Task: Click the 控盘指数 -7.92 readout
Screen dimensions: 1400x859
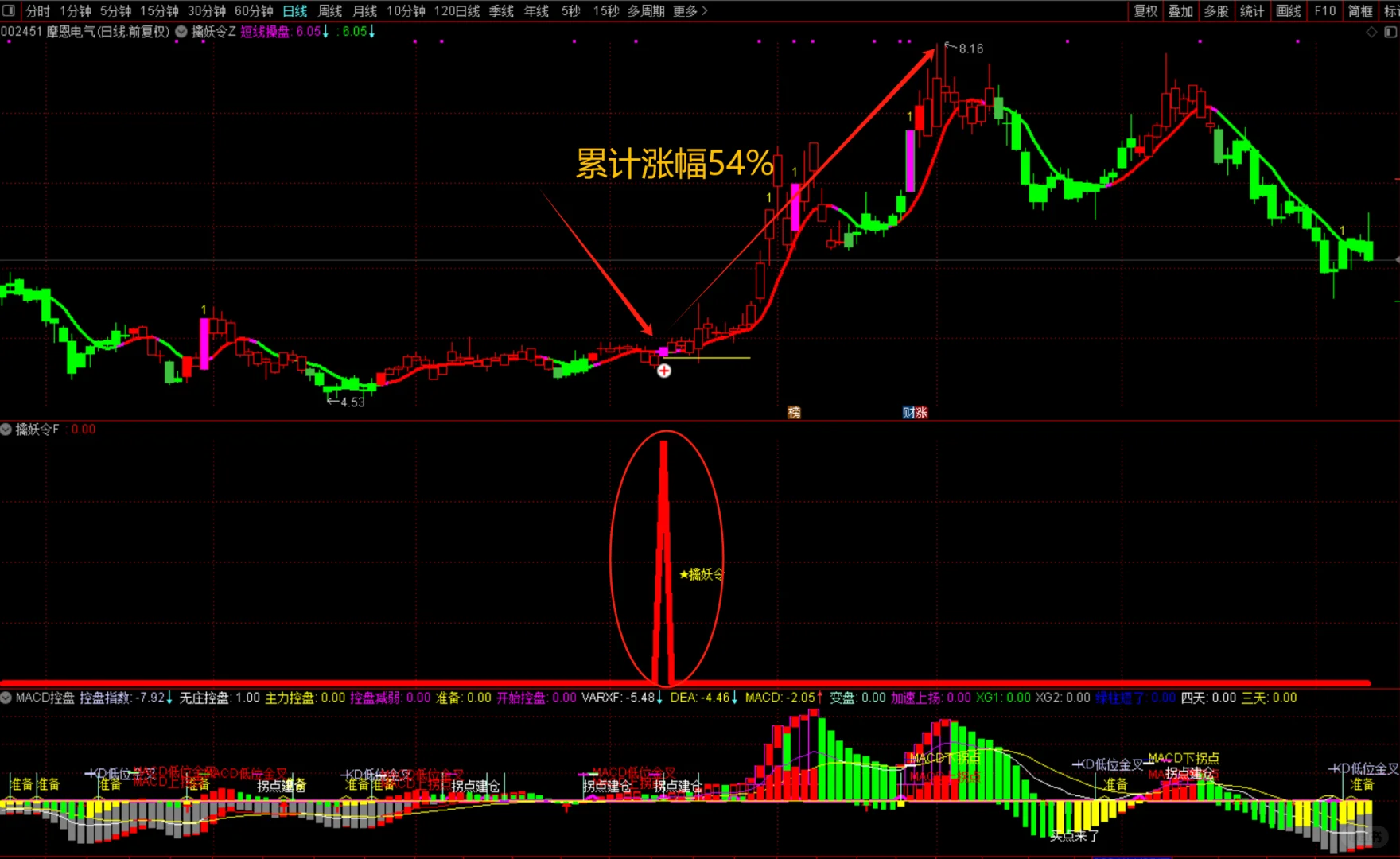Action: coord(126,698)
